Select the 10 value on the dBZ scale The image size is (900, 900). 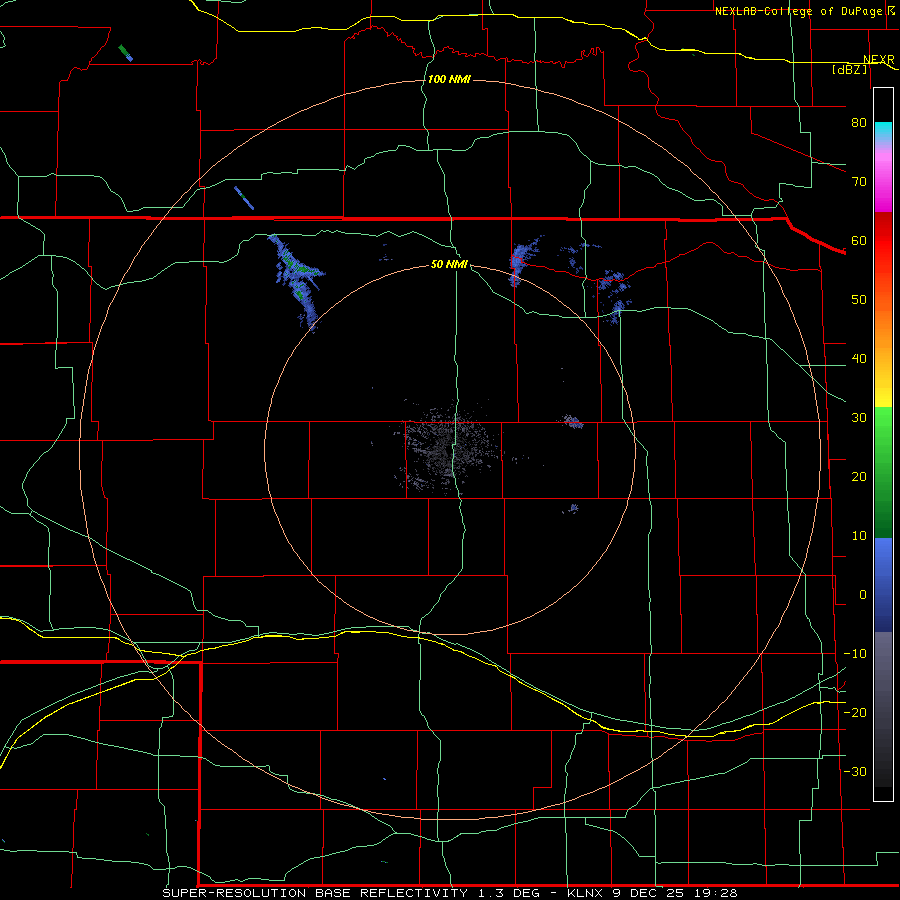(859, 536)
